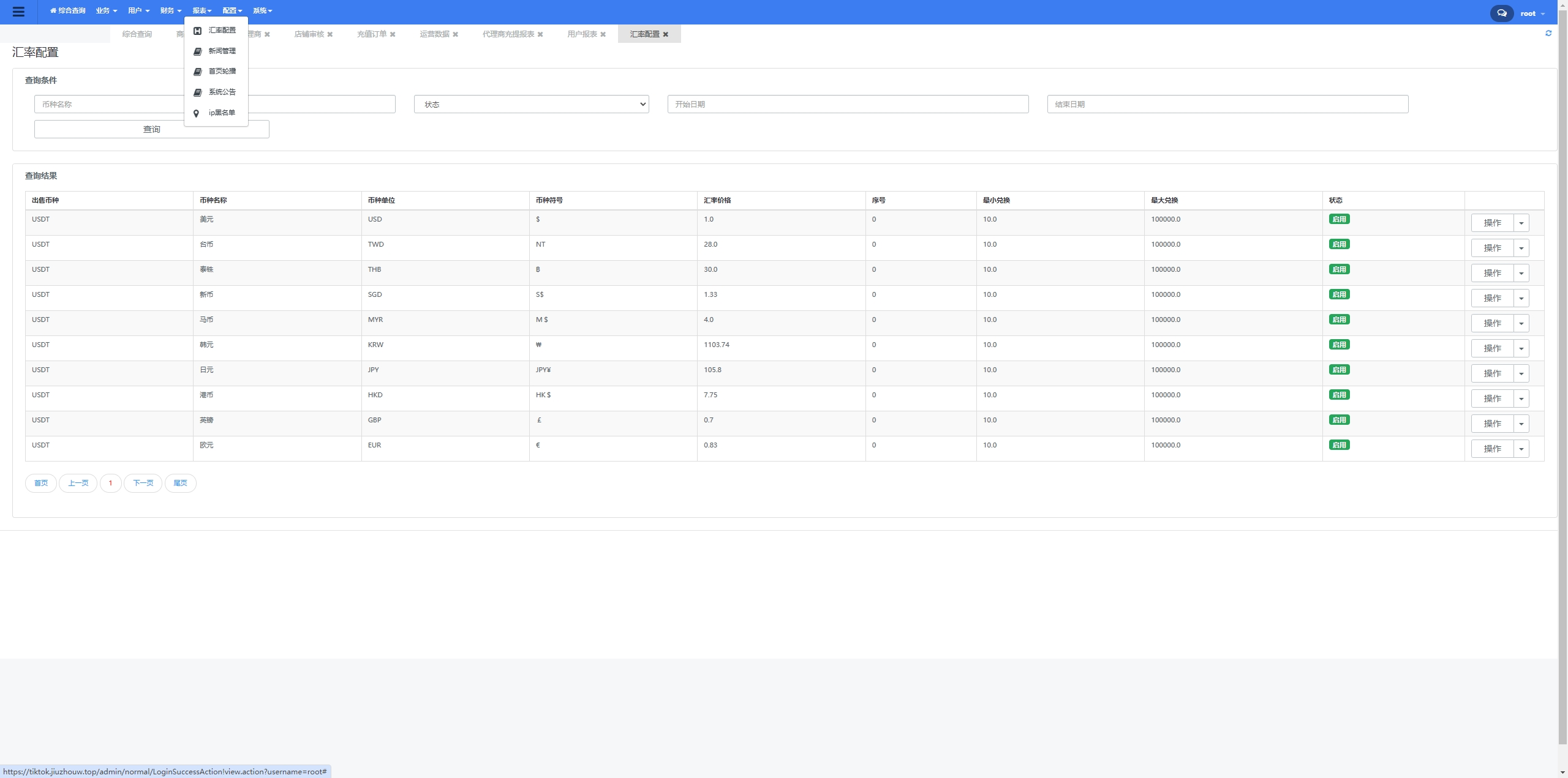This screenshot has width=1568, height=778.
Task: Click the 结束日期 date input field
Action: 1227,104
